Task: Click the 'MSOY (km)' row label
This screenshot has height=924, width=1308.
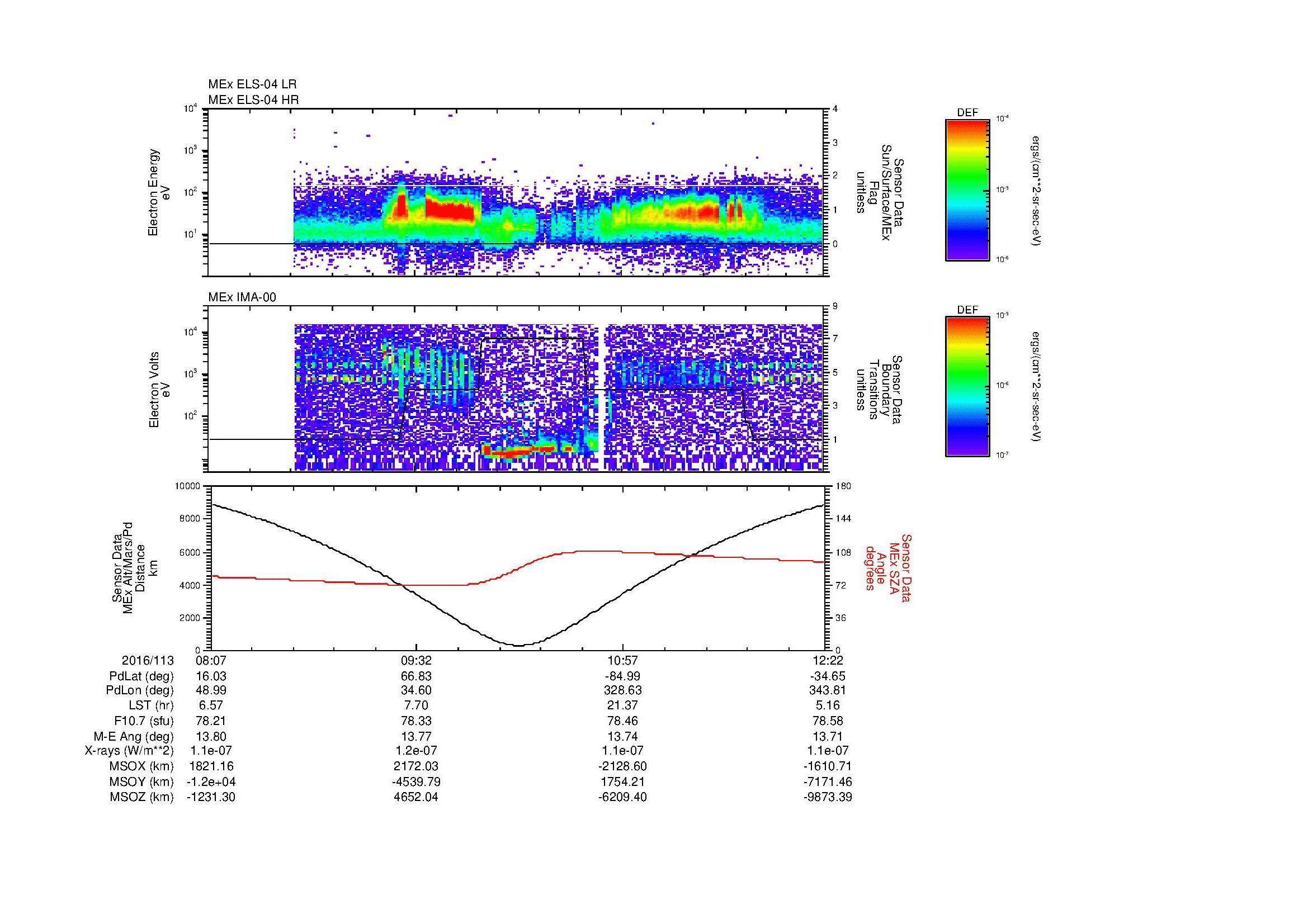Action: 142,781
